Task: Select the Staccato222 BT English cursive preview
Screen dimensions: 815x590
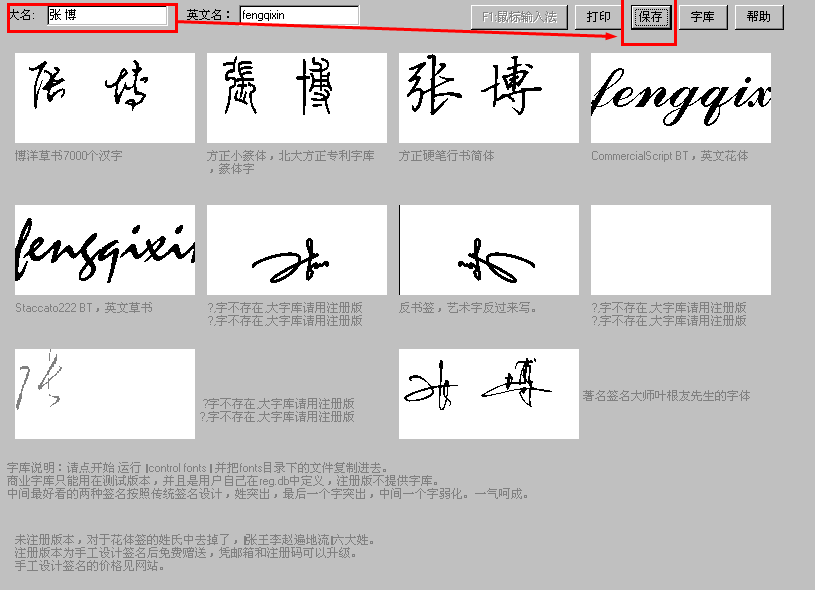Action: coord(105,250)
